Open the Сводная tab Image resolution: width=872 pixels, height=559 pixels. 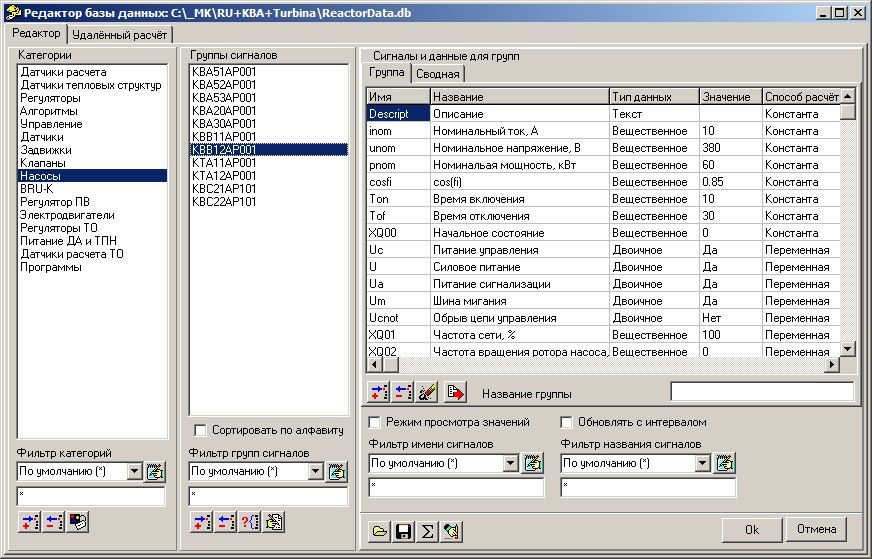click(437, 74)
